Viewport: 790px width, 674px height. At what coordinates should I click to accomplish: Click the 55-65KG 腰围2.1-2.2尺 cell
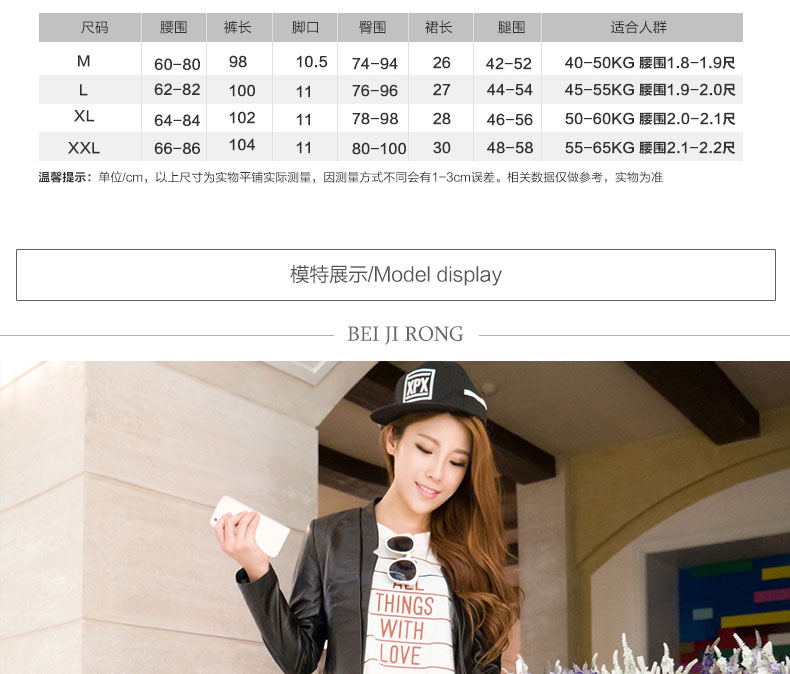tap(650, 148)
